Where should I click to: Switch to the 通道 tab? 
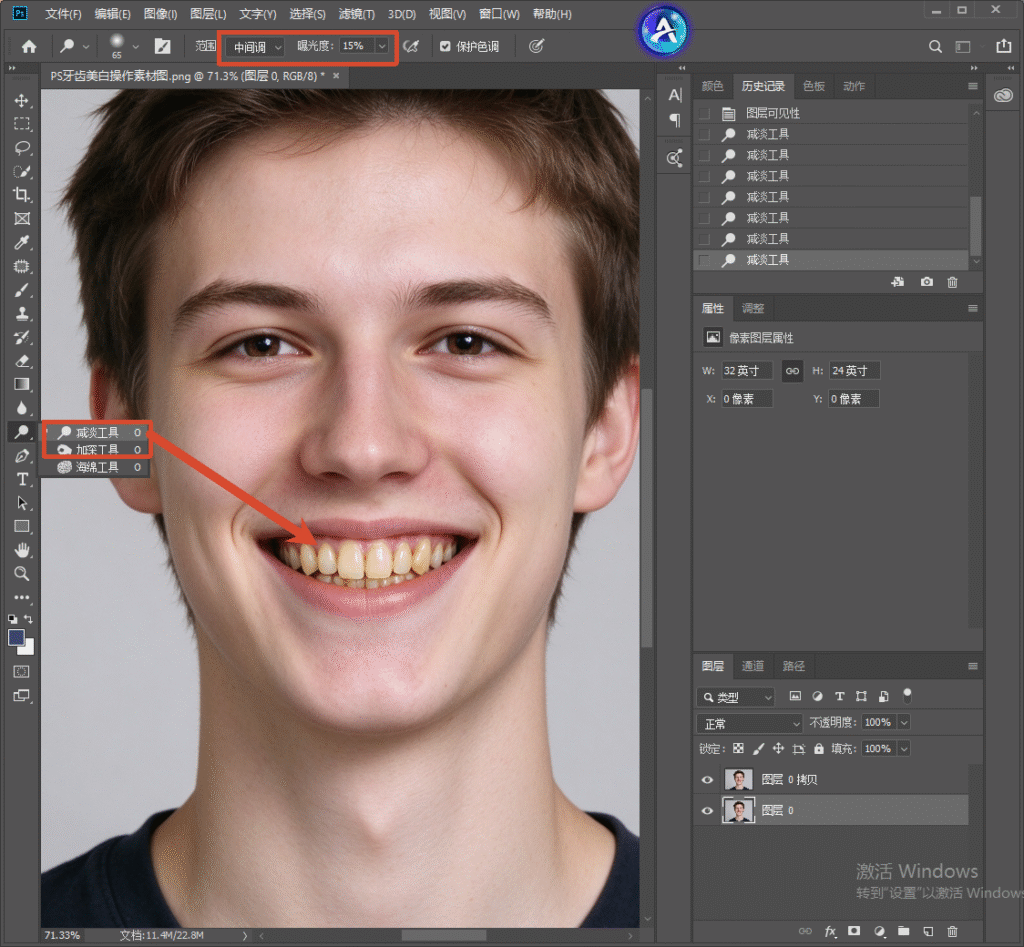coord(753,666)
